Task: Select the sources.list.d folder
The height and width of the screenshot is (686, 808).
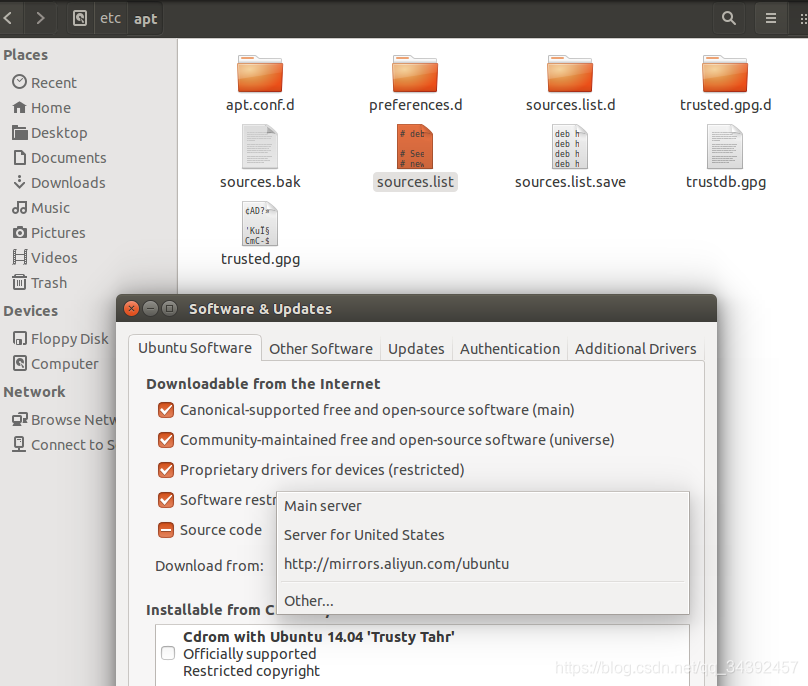Action: (x=570, y=84)
